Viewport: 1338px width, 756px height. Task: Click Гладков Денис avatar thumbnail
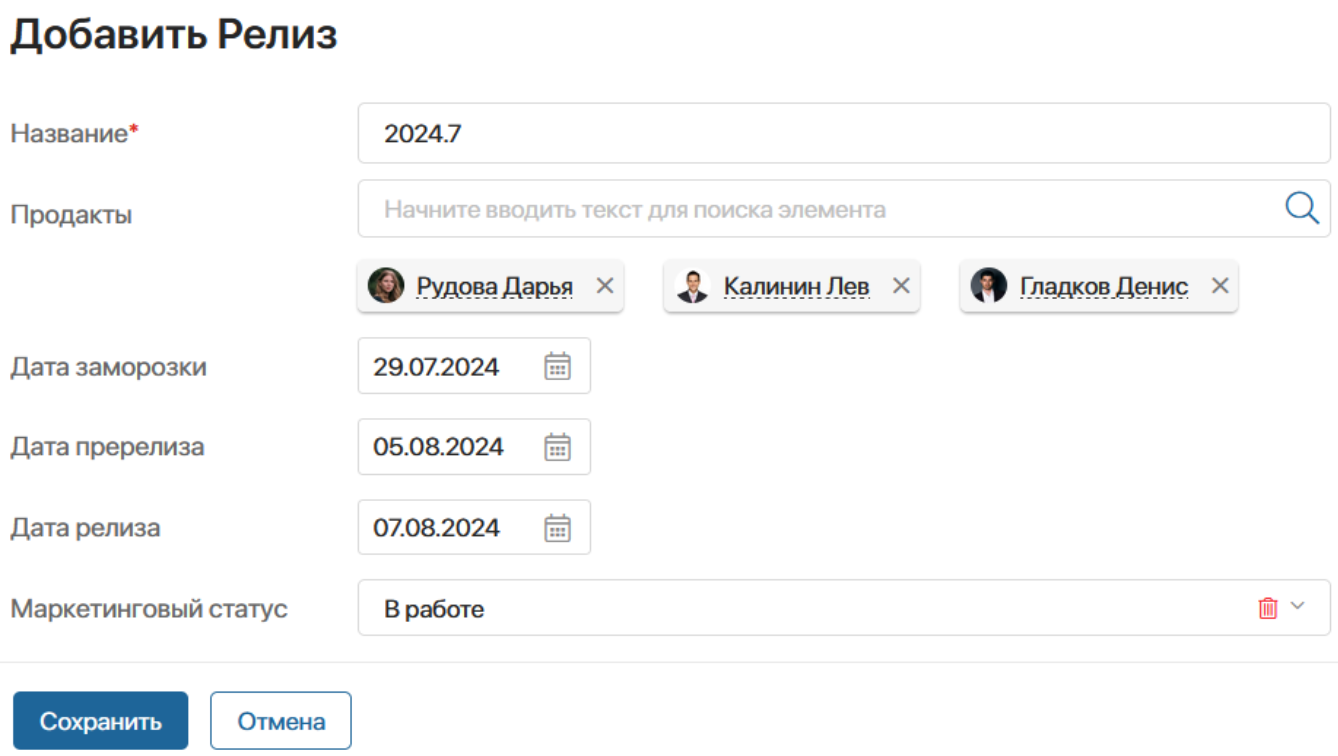[989, 286]
